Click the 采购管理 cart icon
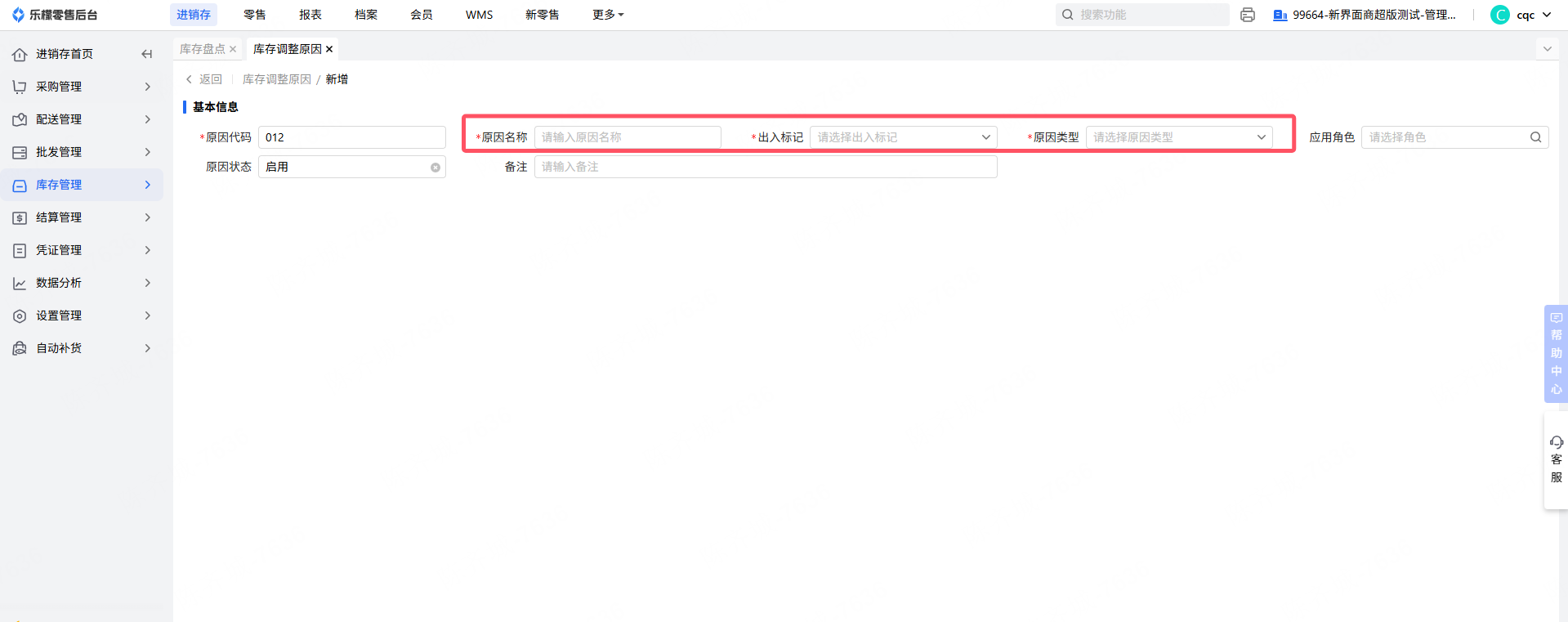The height and width of the screenshot is (622, 1568). click(20, 87)
